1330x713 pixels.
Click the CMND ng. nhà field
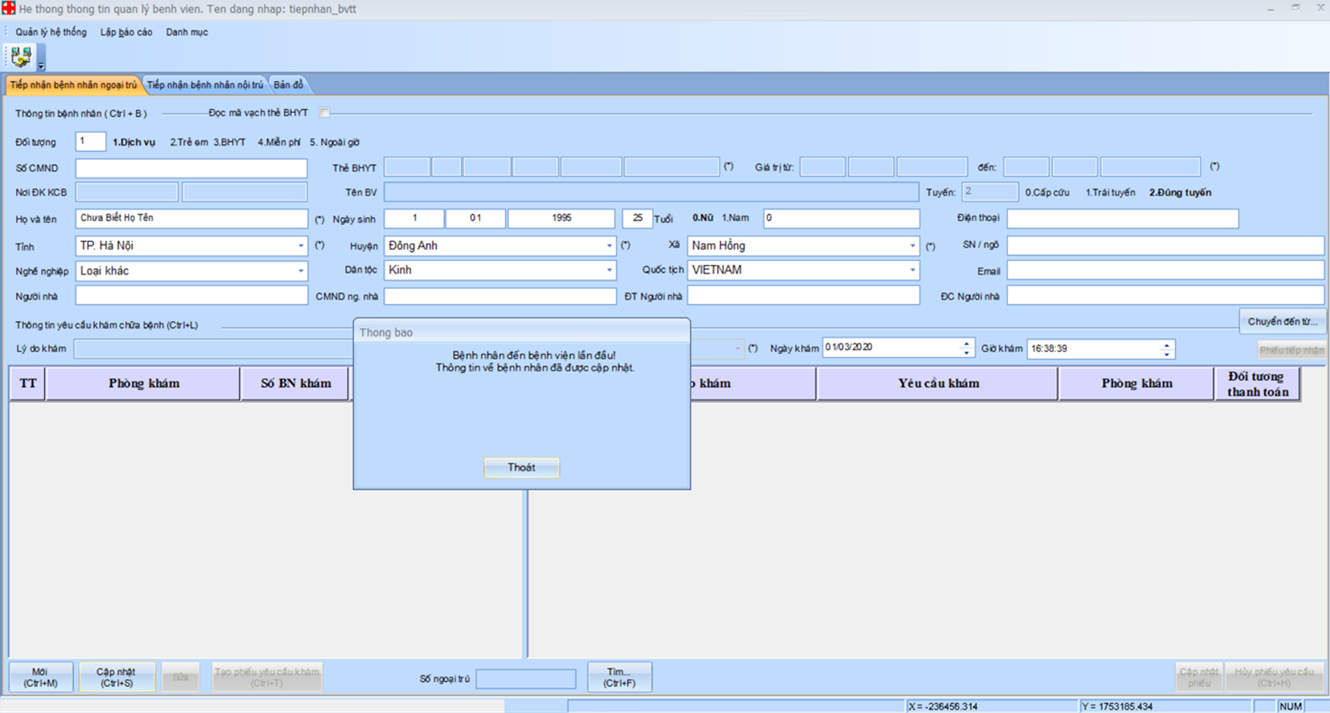[500, 296]
